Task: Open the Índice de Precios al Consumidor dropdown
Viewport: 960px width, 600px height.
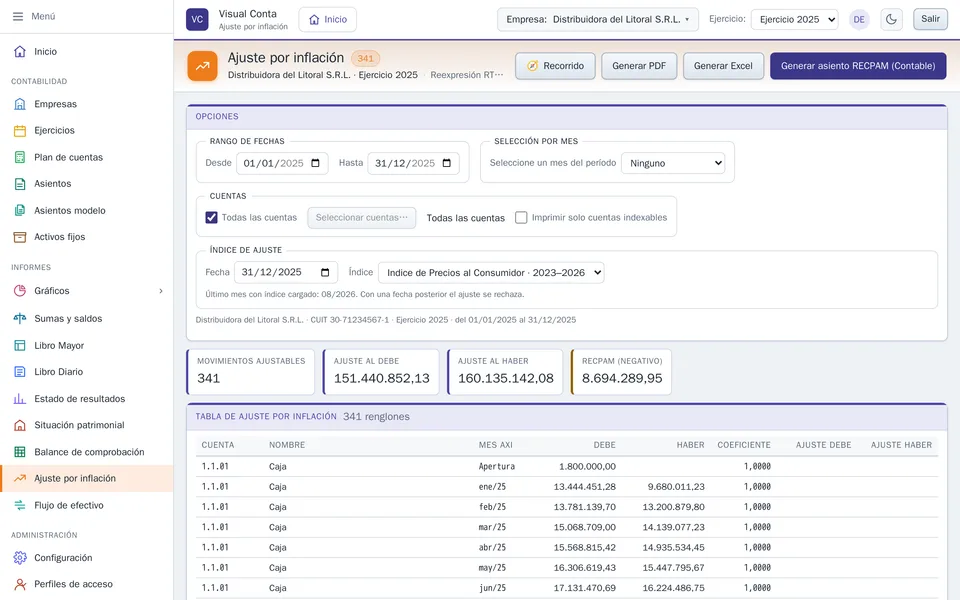Action: click(x=491, y=272)
